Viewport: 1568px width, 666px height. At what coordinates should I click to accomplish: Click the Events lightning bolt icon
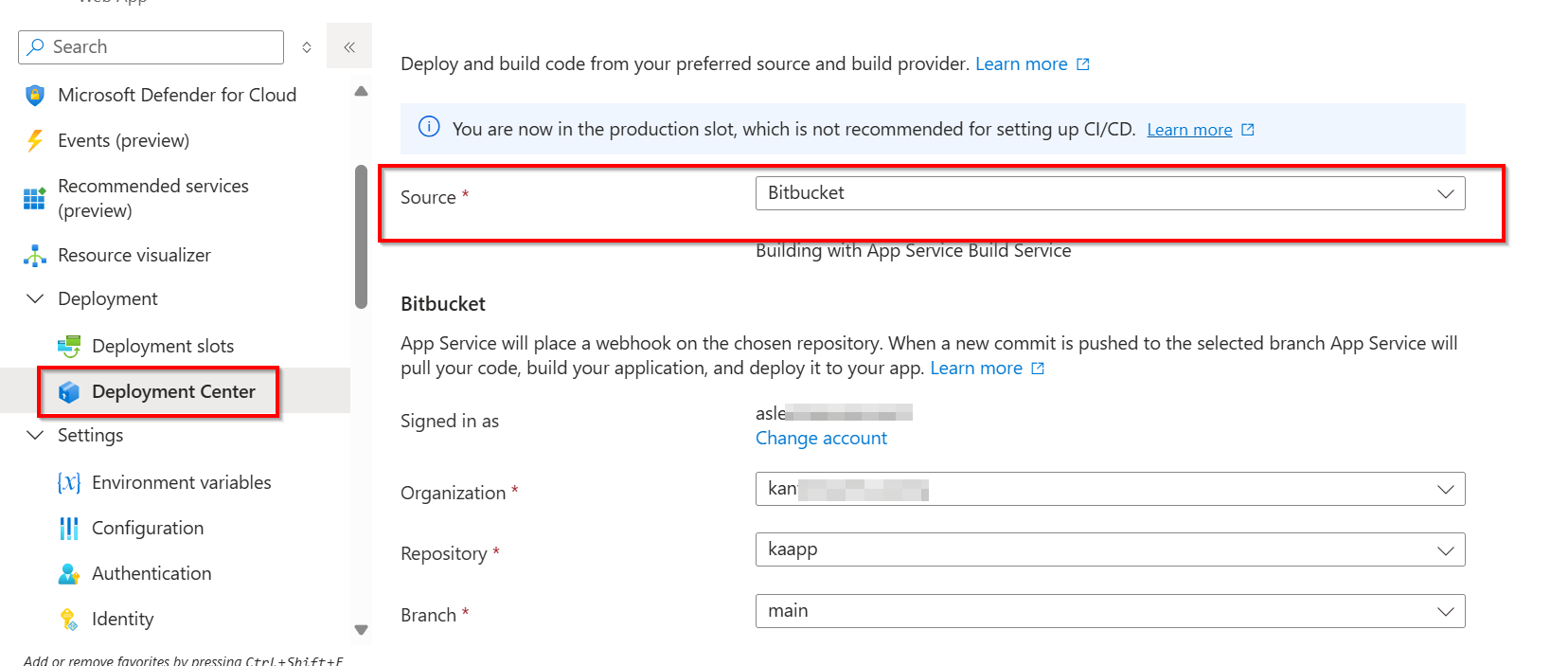(35, 140)
